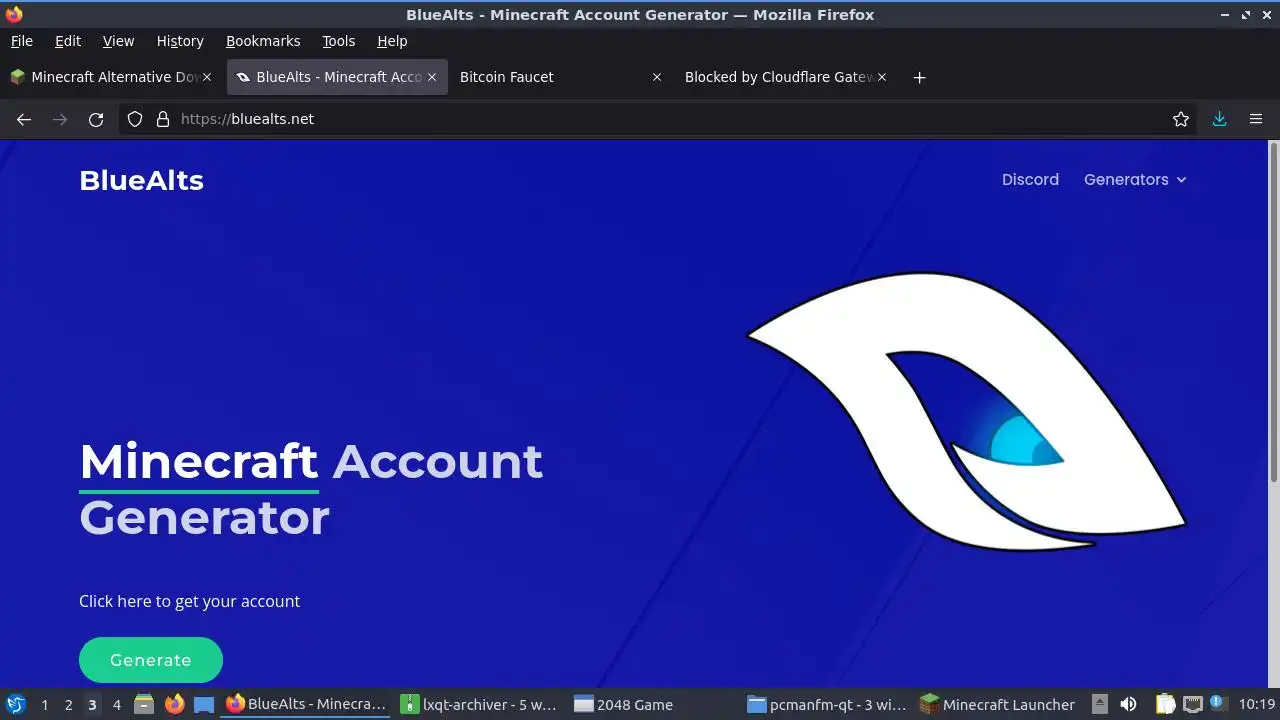Activate lxqt-archiver taskbar window
Image resolution: width=1280 pixels, height=720 pixels.
pyautogui.click(x=481, y=705)
